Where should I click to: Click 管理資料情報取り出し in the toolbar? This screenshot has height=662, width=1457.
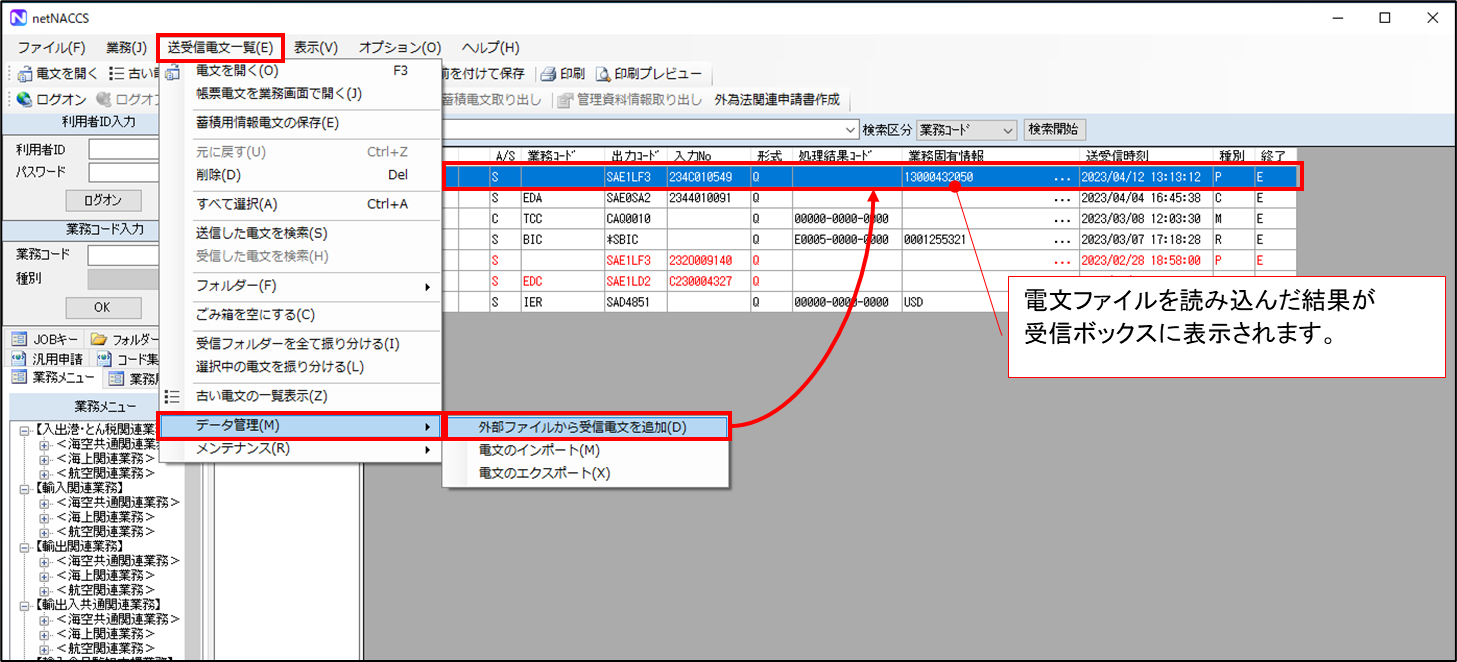point(629,99)
